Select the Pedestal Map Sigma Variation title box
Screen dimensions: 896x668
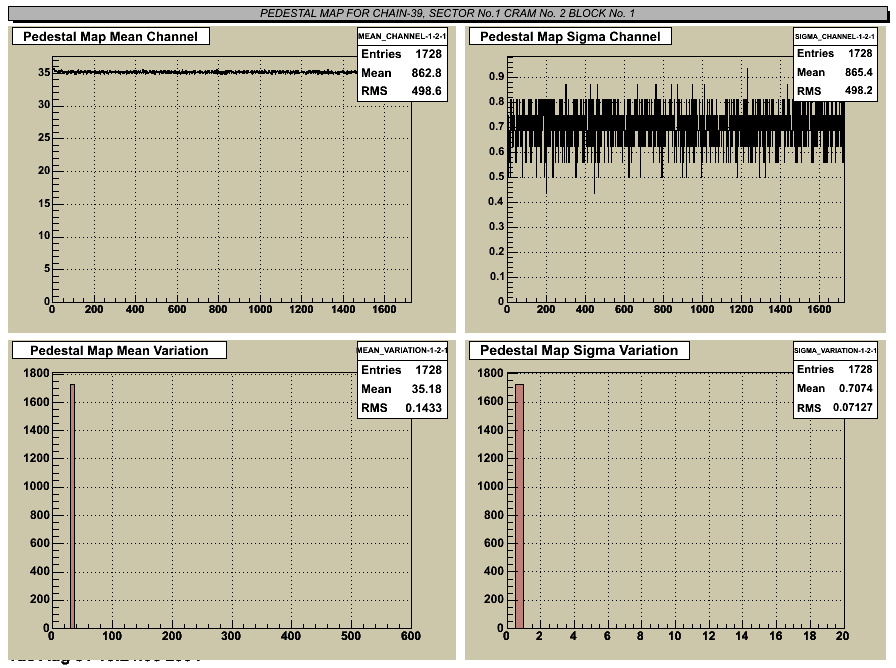point(579,350)
